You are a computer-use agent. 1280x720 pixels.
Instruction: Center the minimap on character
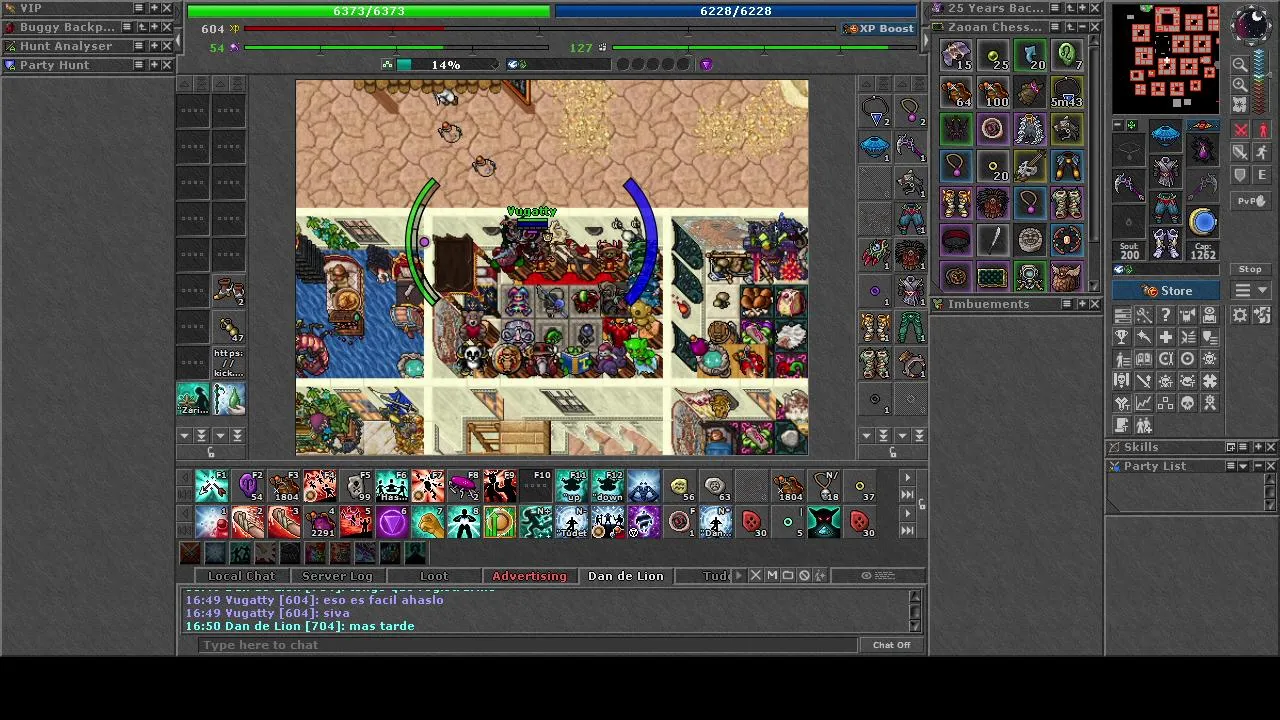[x=1240, y=105]
